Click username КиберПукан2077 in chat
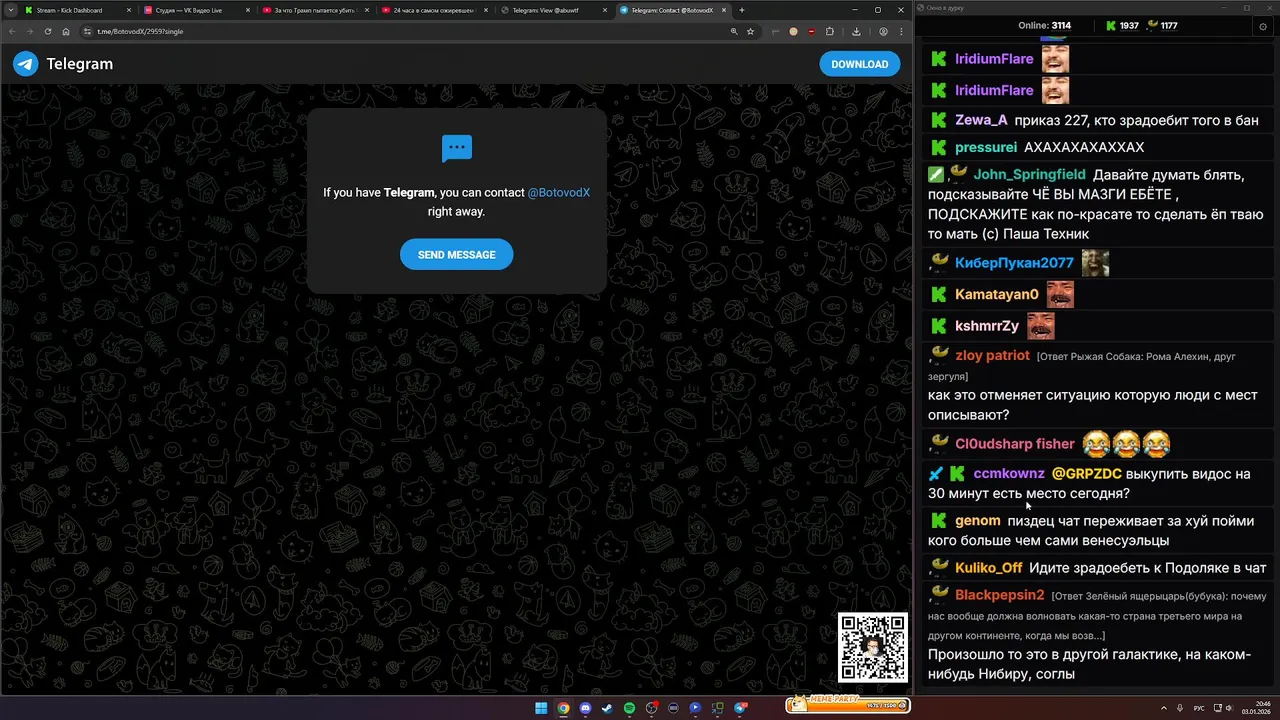Screen dimensions: 1280x720 pyautogui.click(x=1014, y=263)
